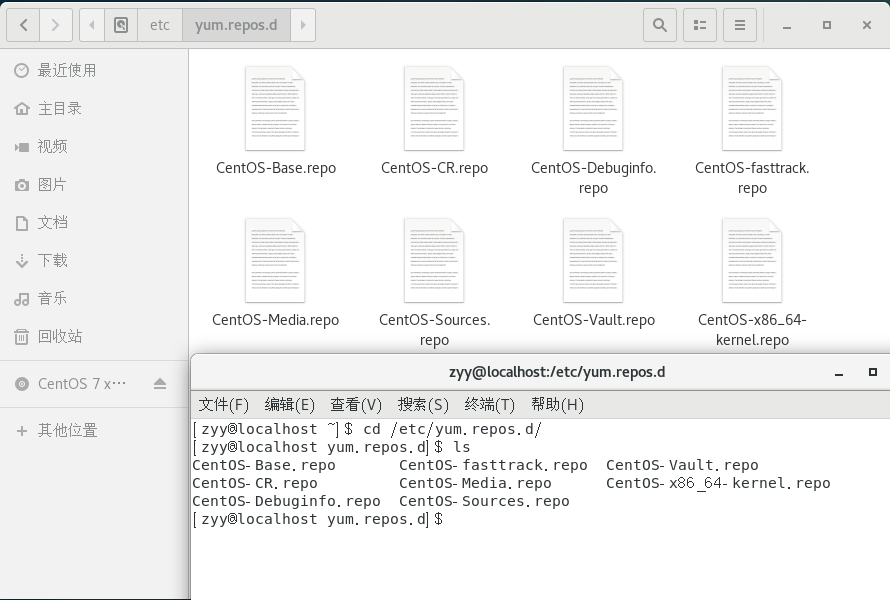Click CentOS-Sources.repo in terminal output

[x=484, y=502]
